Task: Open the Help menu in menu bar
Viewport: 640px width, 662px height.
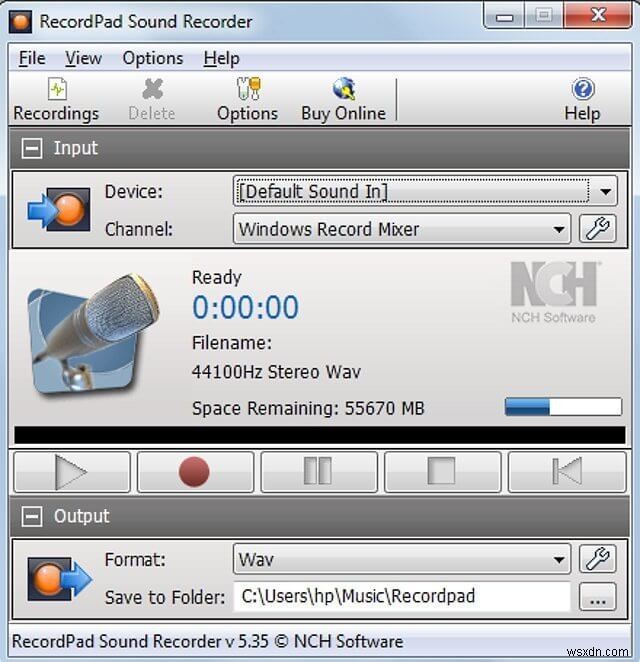Action: (222, 58)
